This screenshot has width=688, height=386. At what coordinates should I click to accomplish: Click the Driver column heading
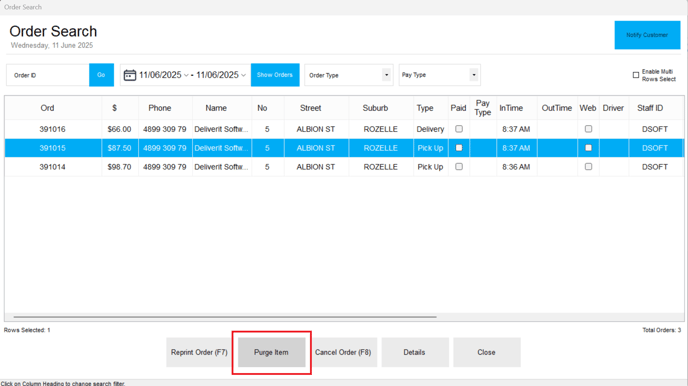613,108
